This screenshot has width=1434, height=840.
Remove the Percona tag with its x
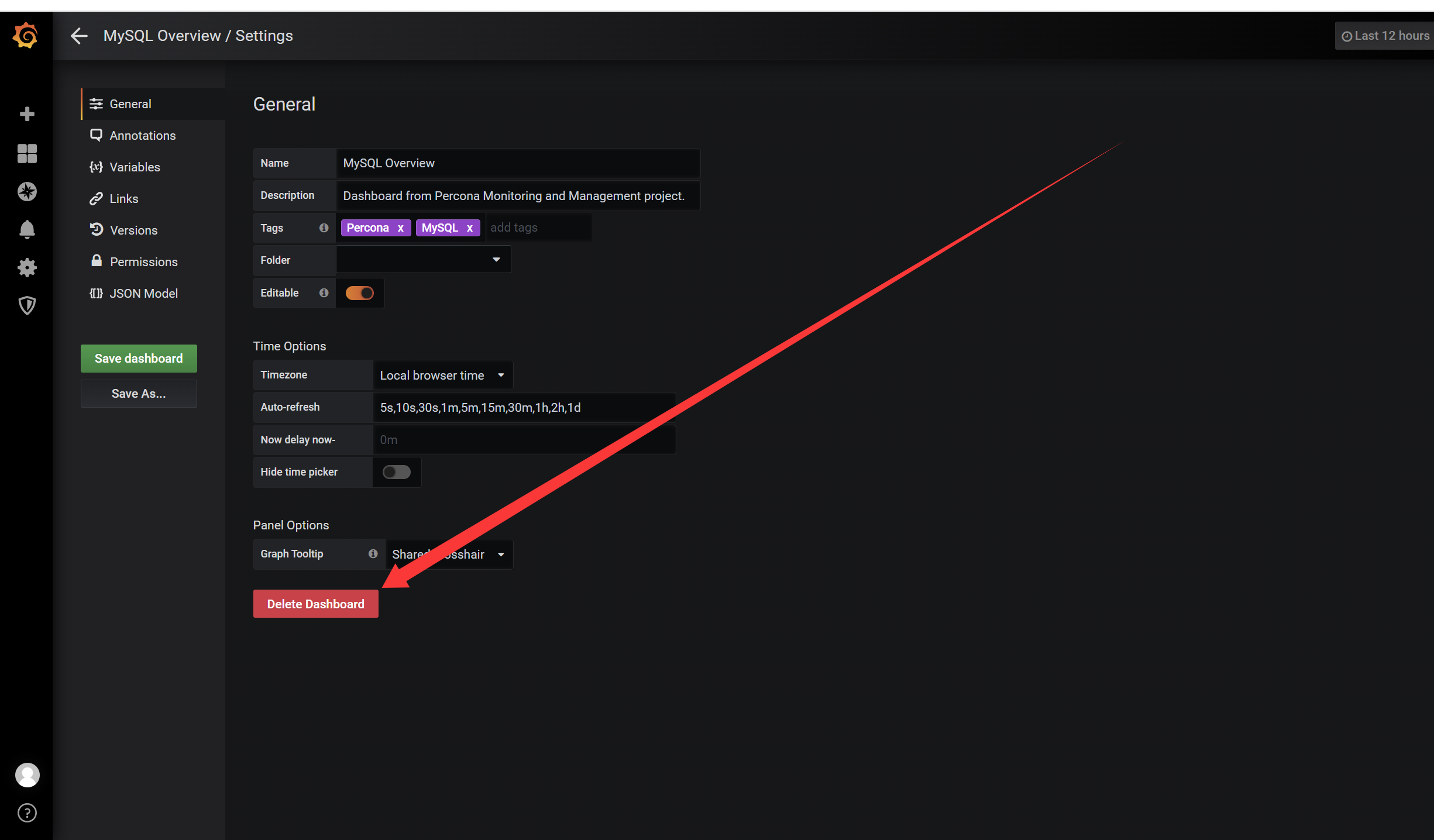tap(400, 228)
